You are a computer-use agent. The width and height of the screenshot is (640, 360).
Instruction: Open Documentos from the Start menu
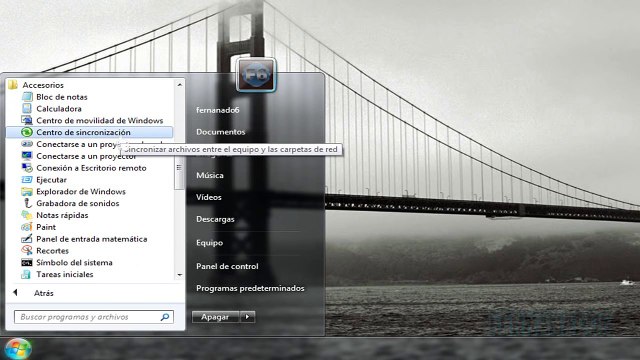pyautogui.click(x=220, y=132)
